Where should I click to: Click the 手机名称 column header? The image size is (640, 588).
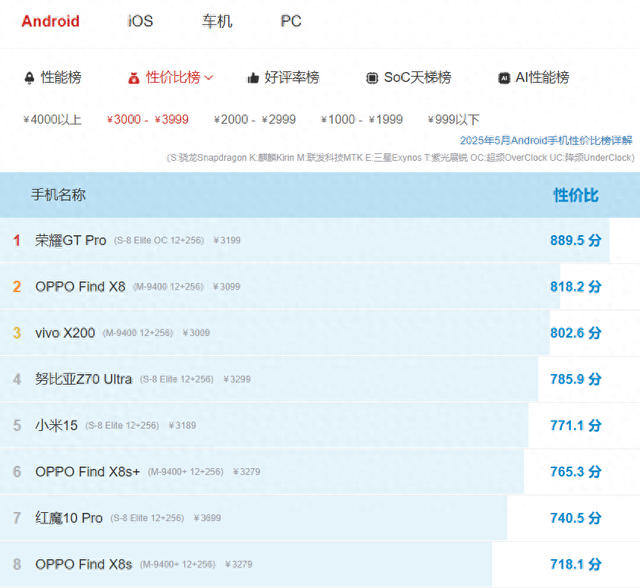point(58,195)
